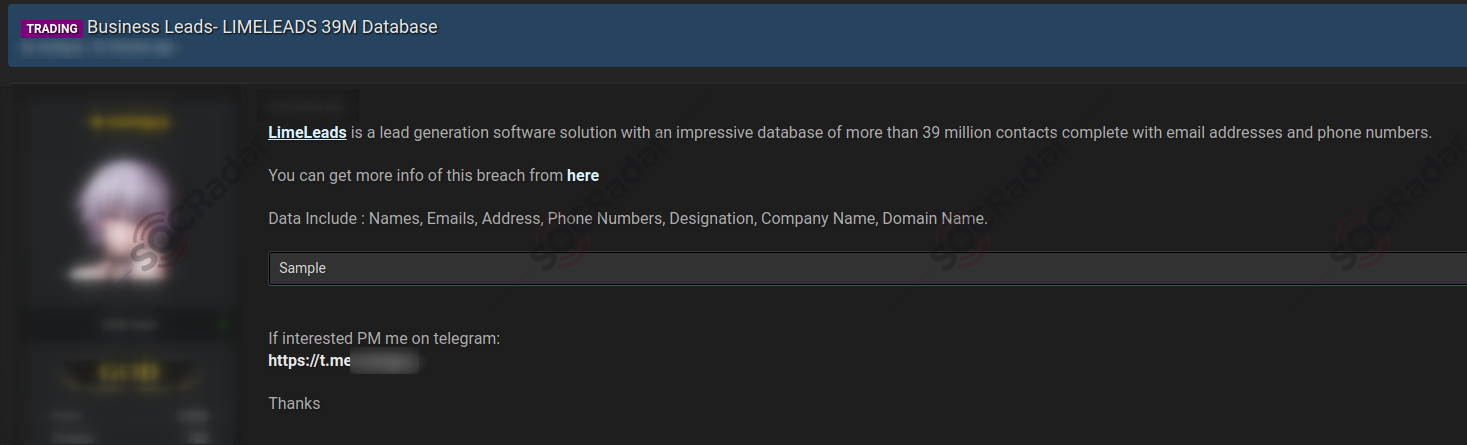
Task: Click the "Data Include" fields line
Action: click(628, 218)
